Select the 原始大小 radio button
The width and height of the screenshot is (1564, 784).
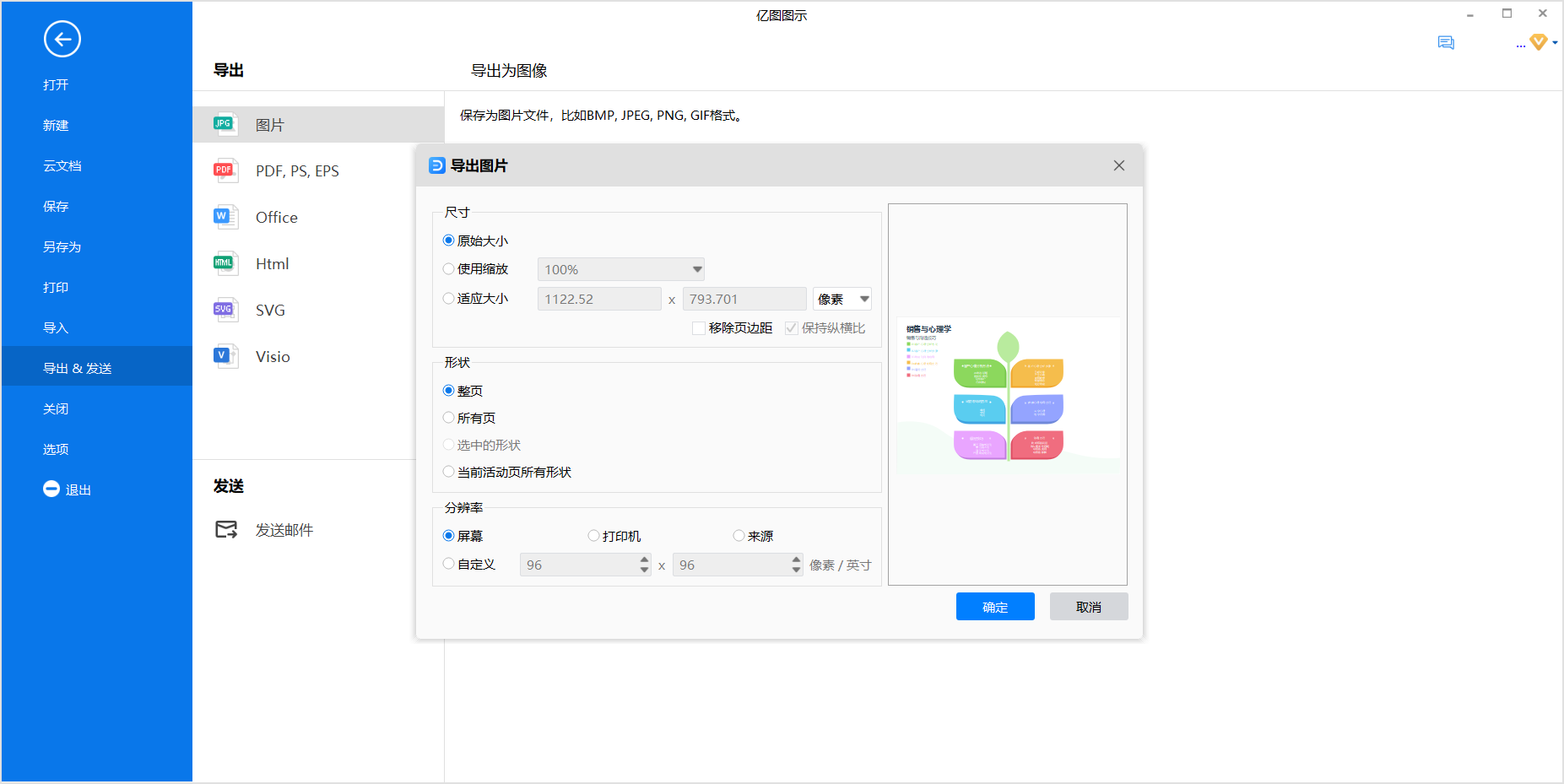(x=448, y=241)
